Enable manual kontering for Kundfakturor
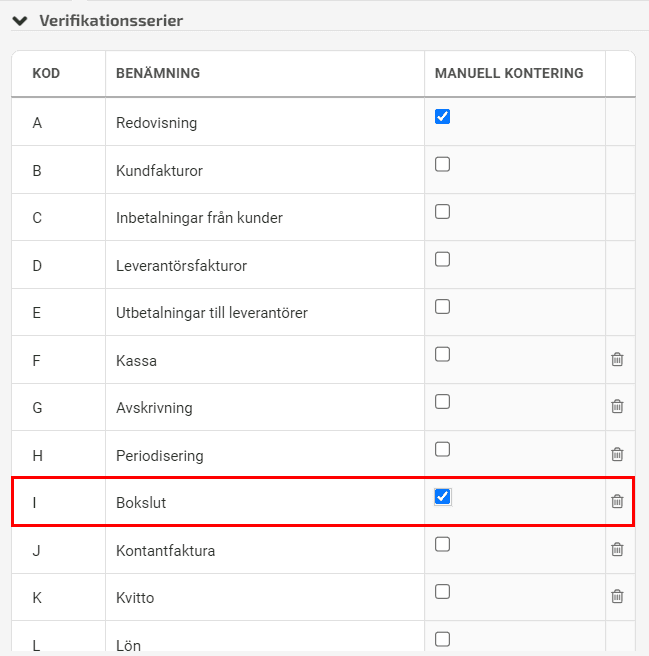The image size is (649, 656). (442, 164)
